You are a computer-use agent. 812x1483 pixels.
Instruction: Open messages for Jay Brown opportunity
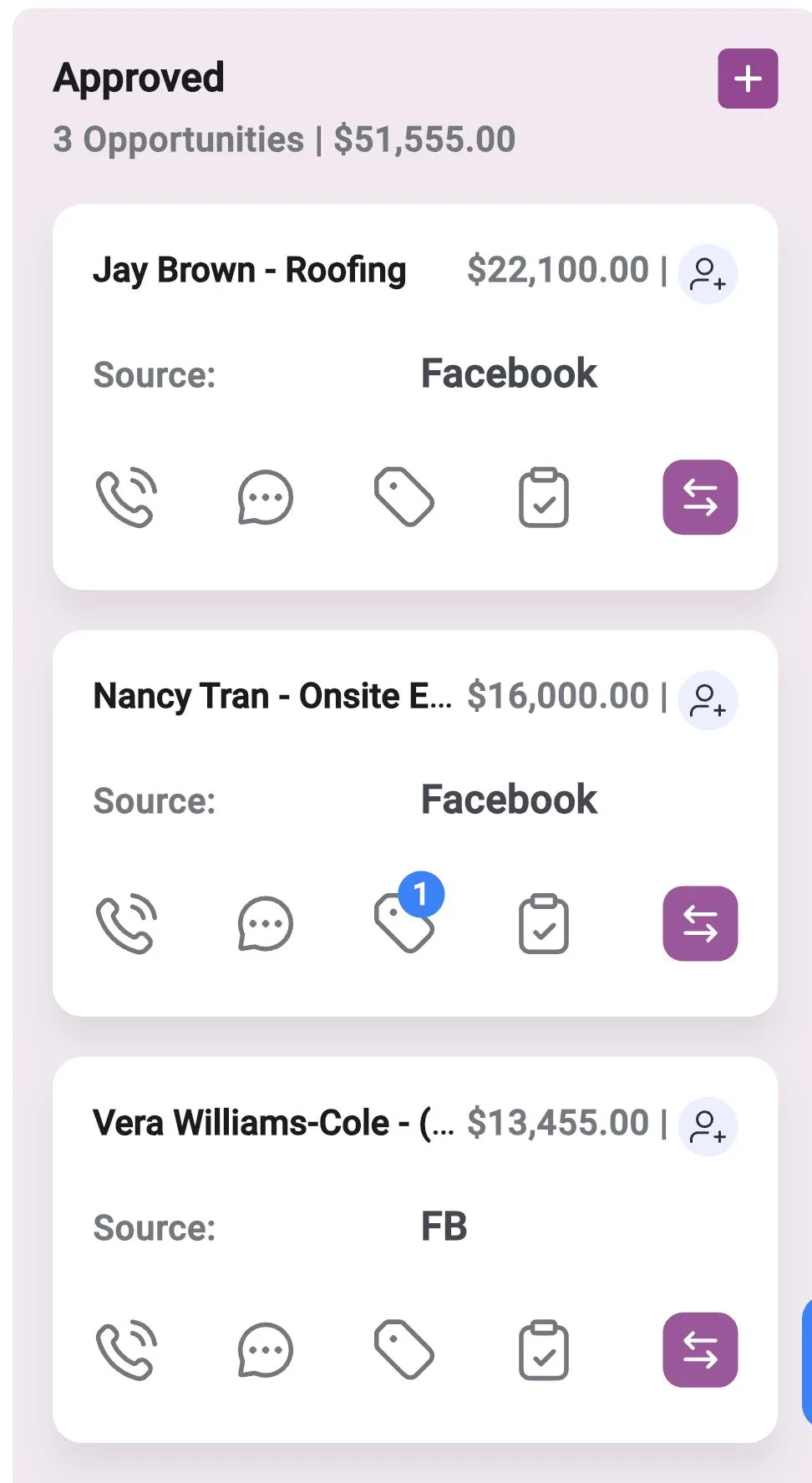265,497
